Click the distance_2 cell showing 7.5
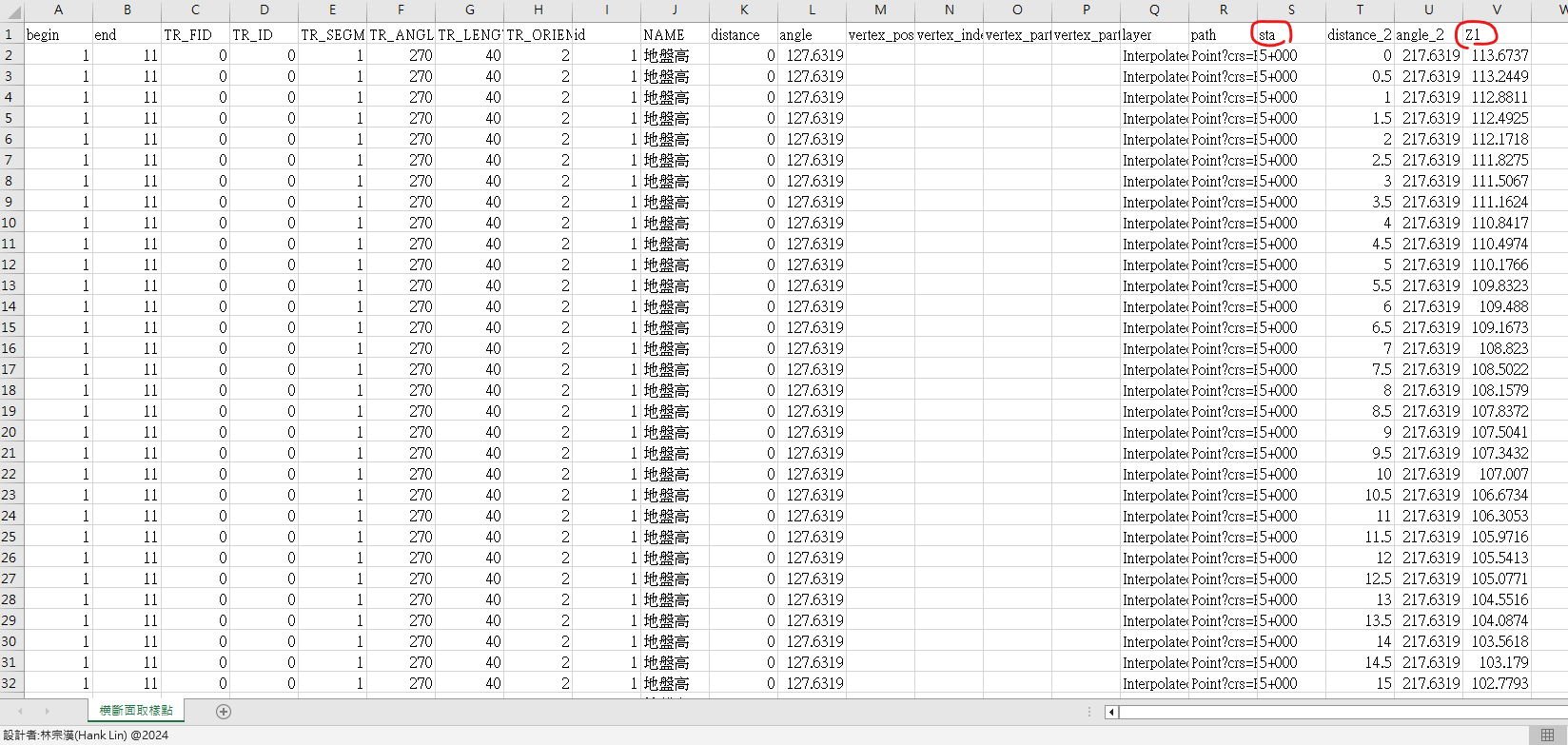The width and height of the screenshot is (1568, 745). [x=1360, y=369]
